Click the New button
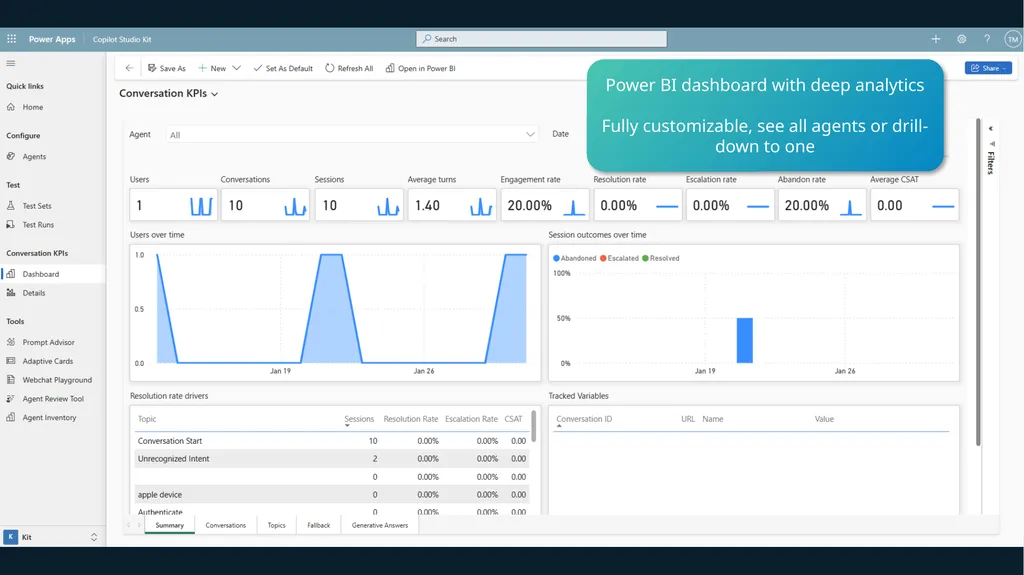 pyautogui.click(x=212, y=68)
